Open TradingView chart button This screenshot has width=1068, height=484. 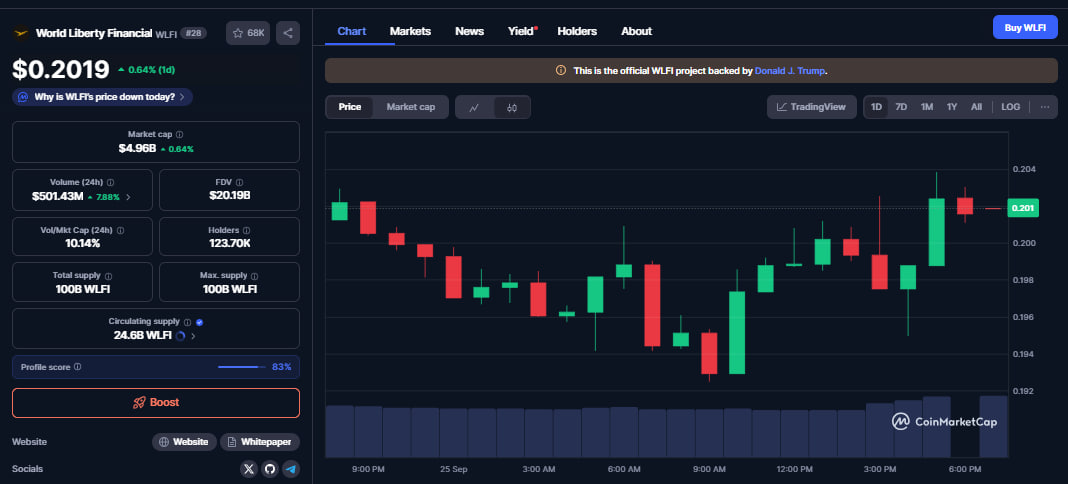click(x=811, y=107)
